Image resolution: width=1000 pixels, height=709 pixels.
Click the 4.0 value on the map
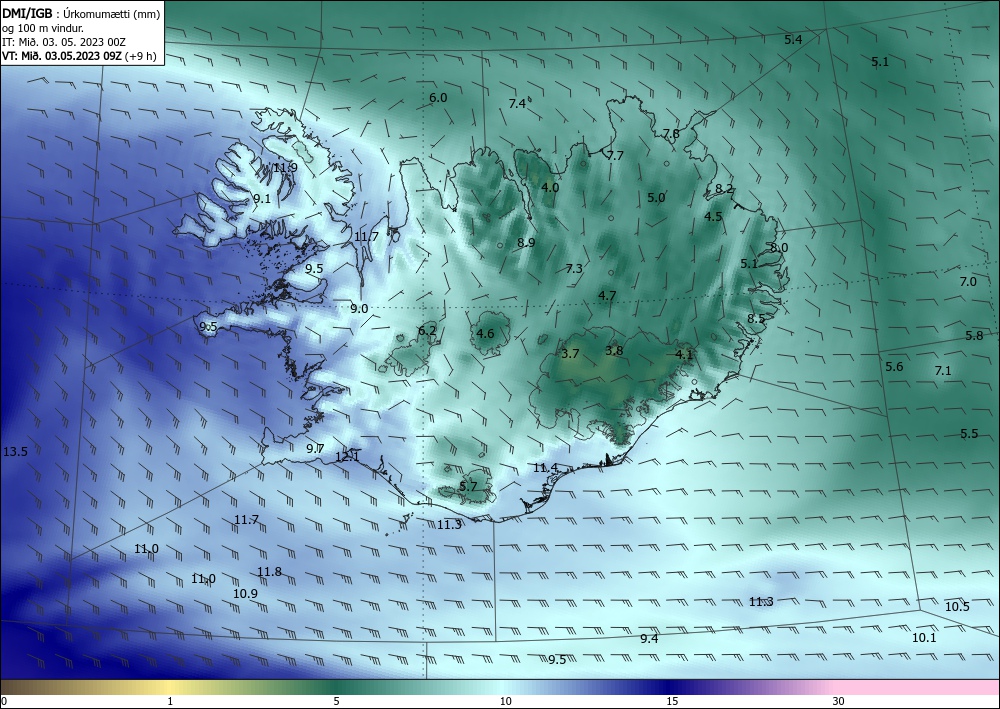(550, 187)
